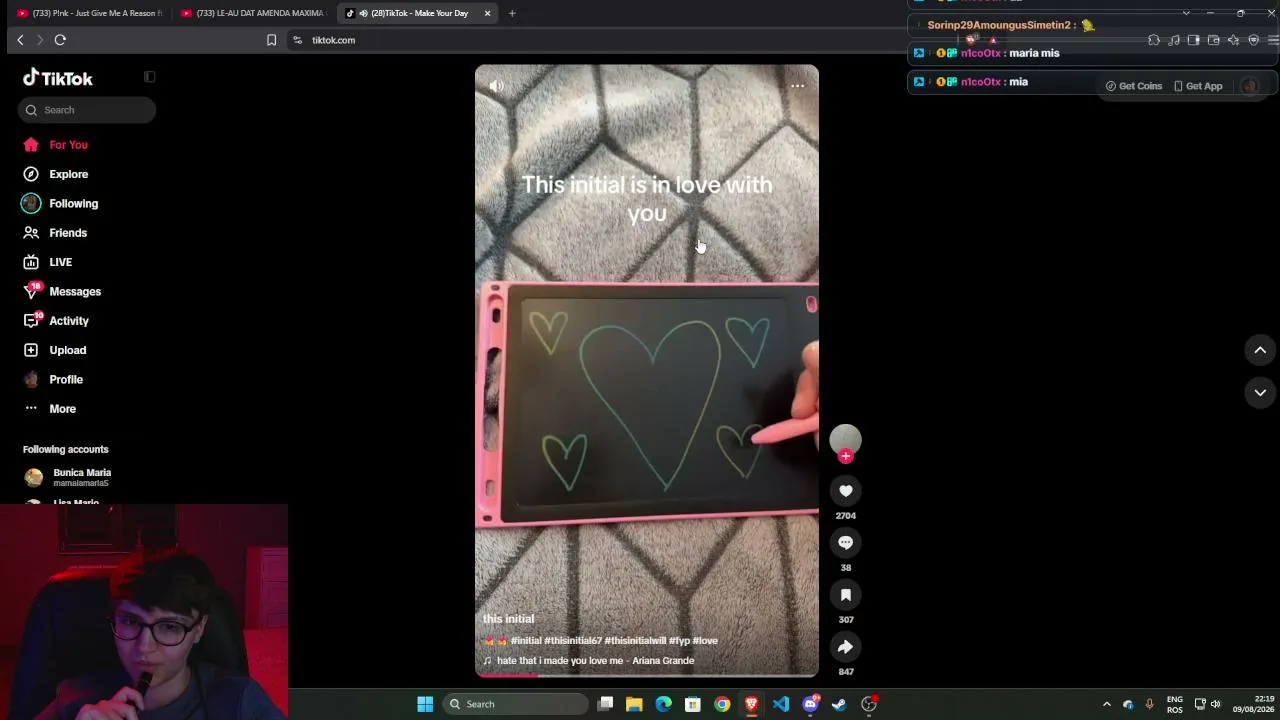Go to the Following feed

(61, 203)
